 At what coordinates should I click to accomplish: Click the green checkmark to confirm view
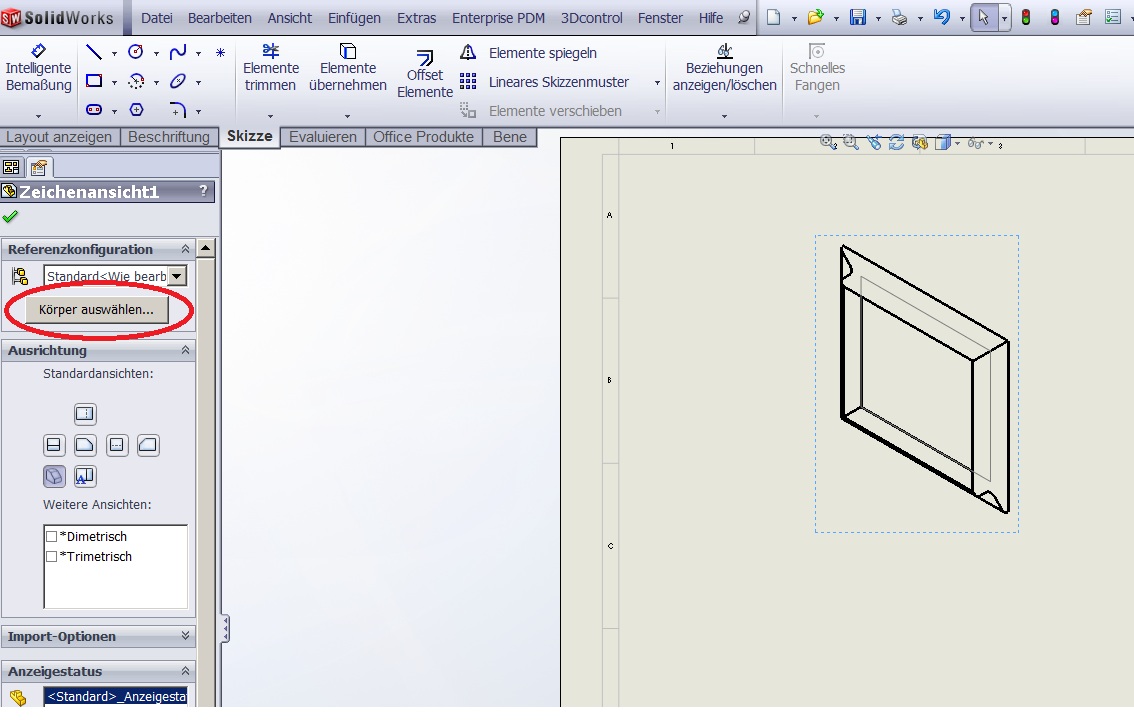point(10,216)
